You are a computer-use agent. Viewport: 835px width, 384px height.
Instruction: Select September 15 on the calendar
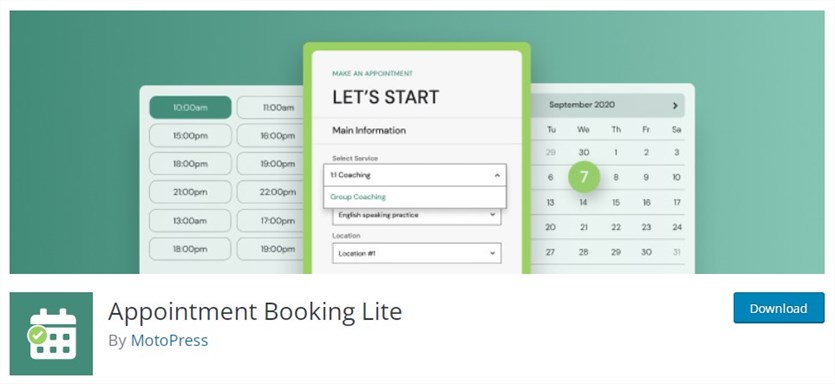[616, 202]
